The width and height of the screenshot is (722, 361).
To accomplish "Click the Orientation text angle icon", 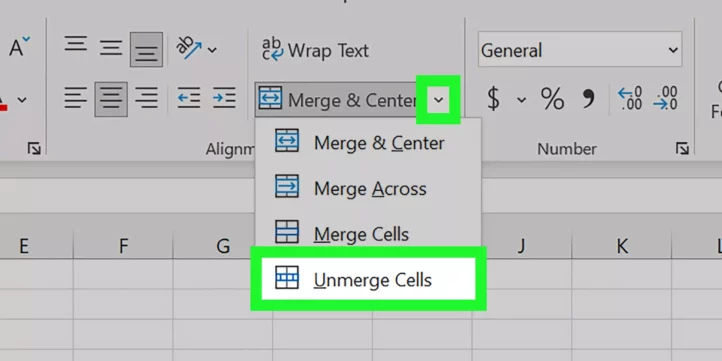I will 189,48.
